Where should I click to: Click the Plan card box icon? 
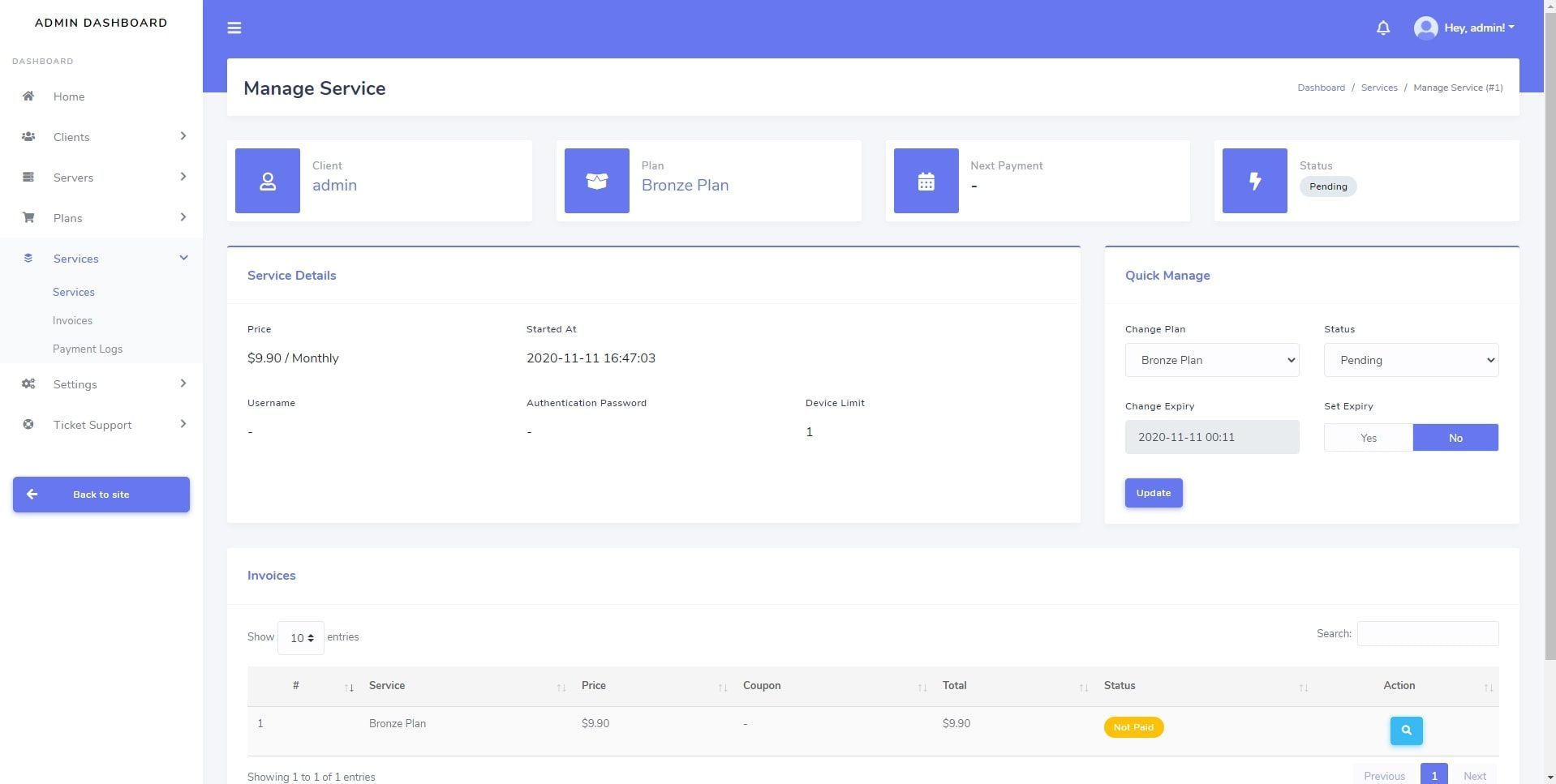[x=597, y=181]
